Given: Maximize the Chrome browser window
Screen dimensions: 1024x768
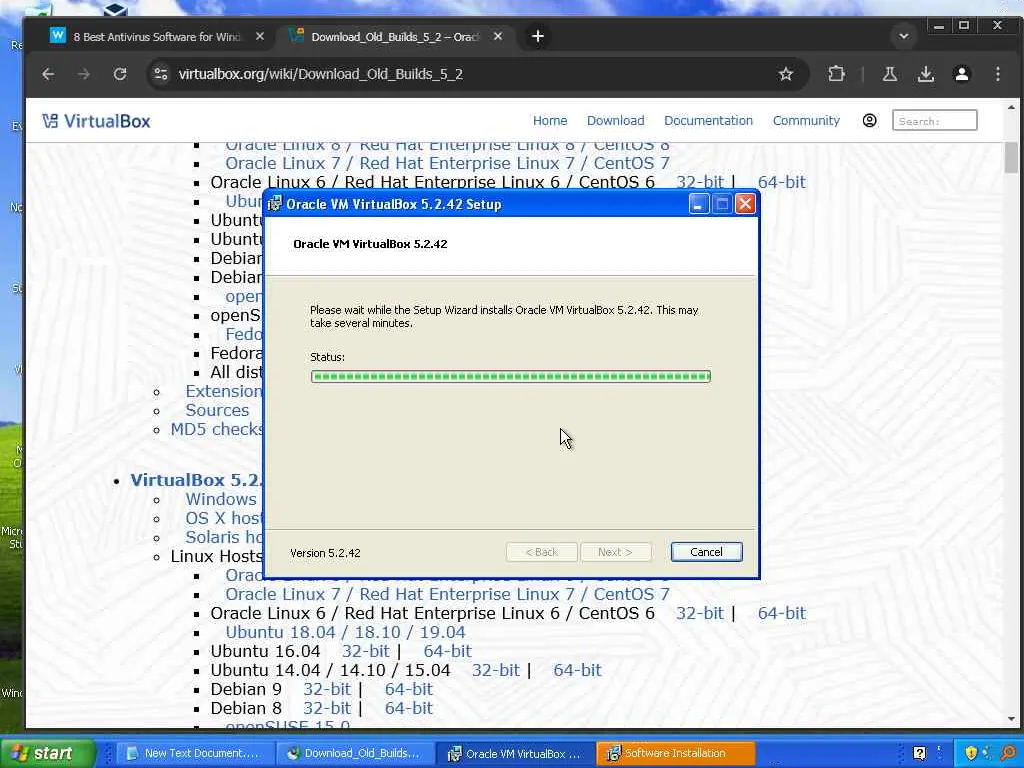Looking at the screenshot, I should (x=964, y=26).
